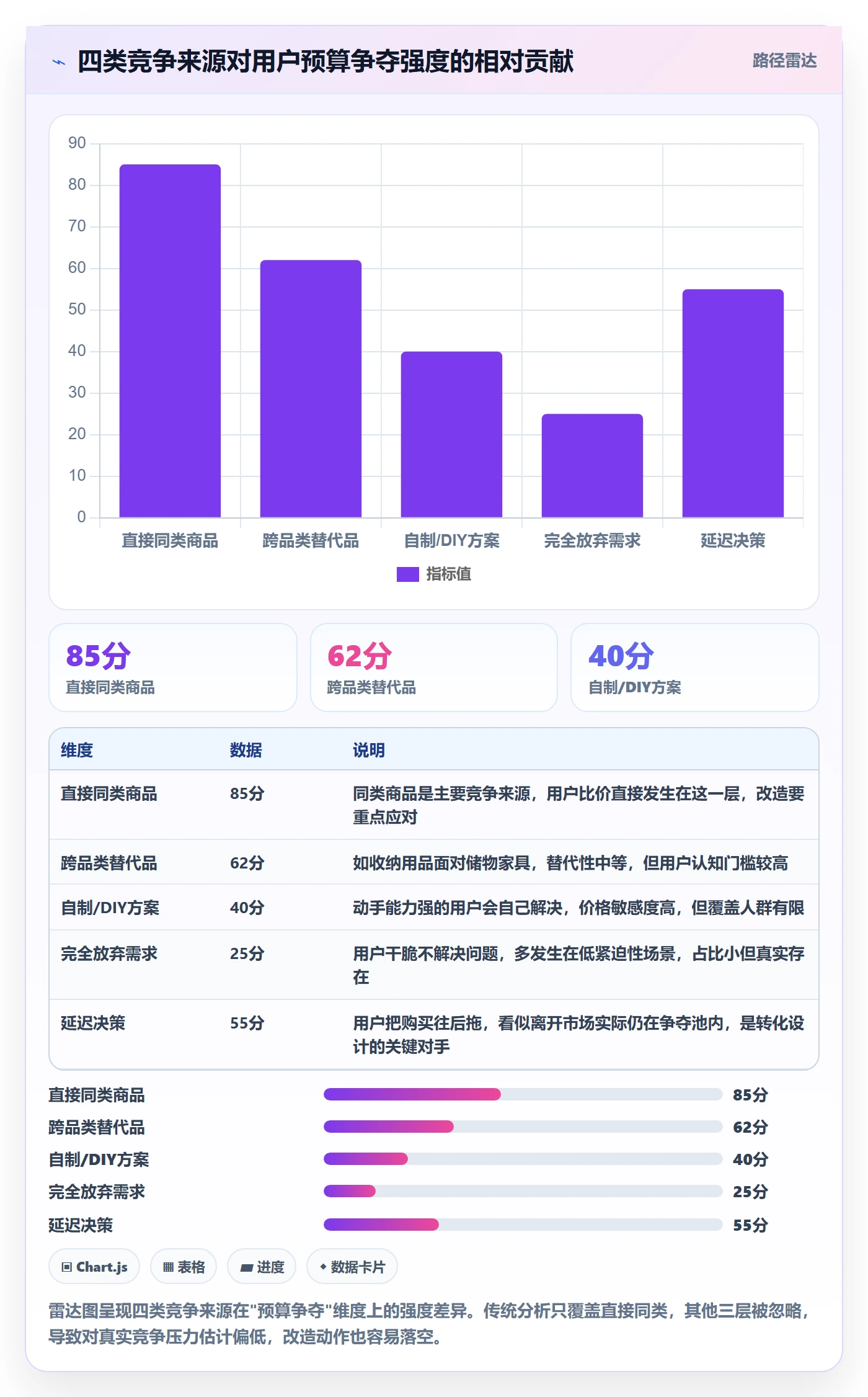Click the description starting with 如收纳用品面对储物家具

tap(570, 863)
